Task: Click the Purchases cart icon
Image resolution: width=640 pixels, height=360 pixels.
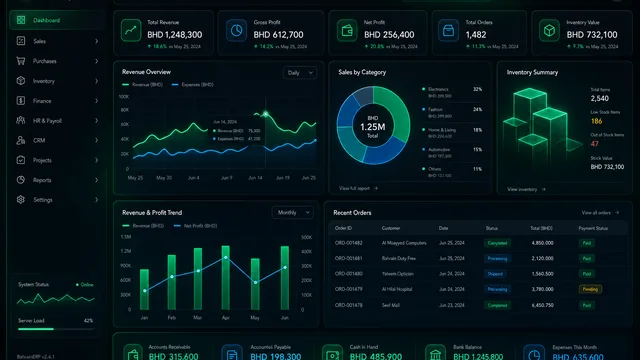Action: (21, 61)
